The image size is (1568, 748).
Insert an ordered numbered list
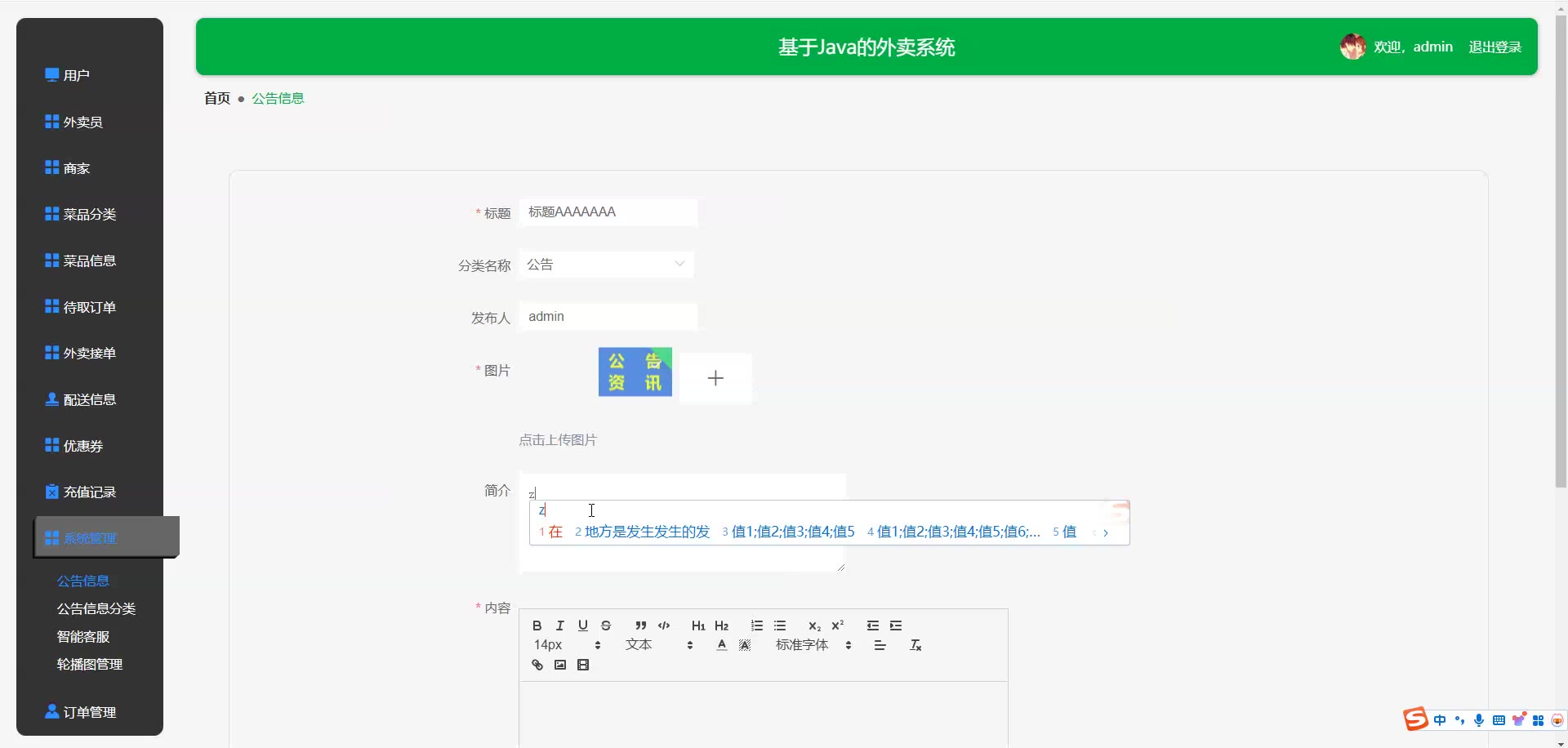(757, 626)
